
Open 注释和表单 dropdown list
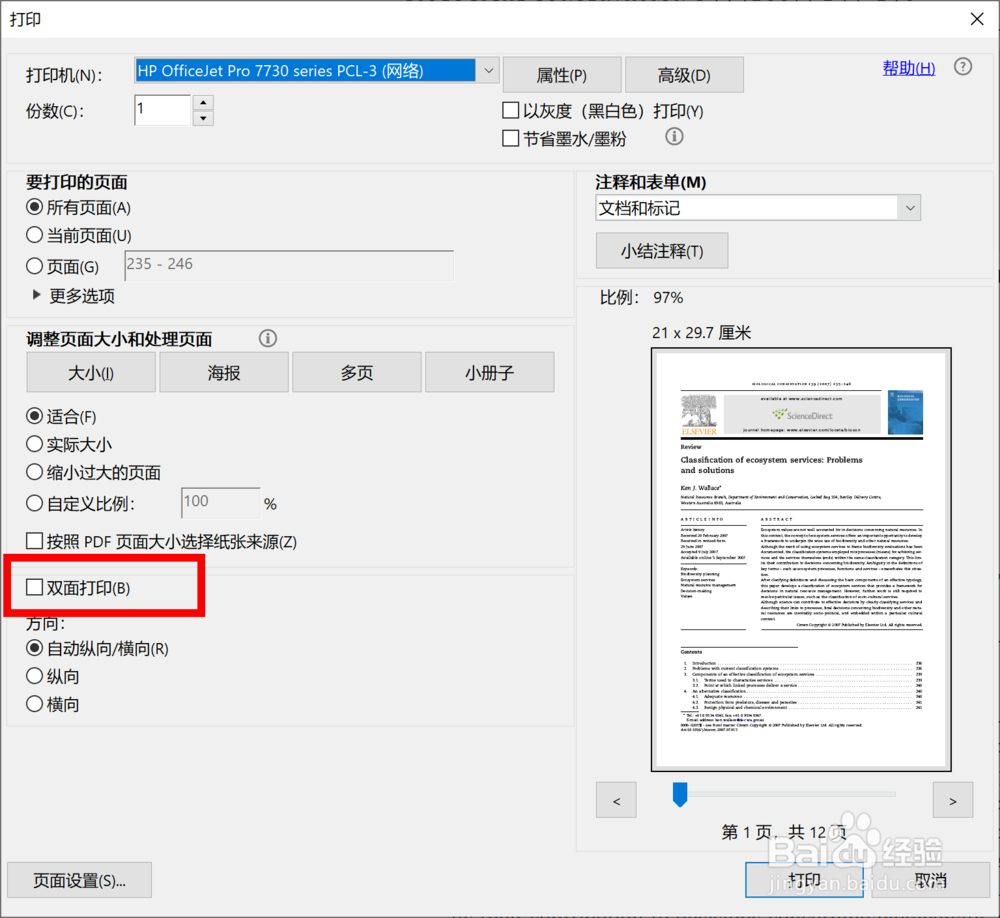909,208
